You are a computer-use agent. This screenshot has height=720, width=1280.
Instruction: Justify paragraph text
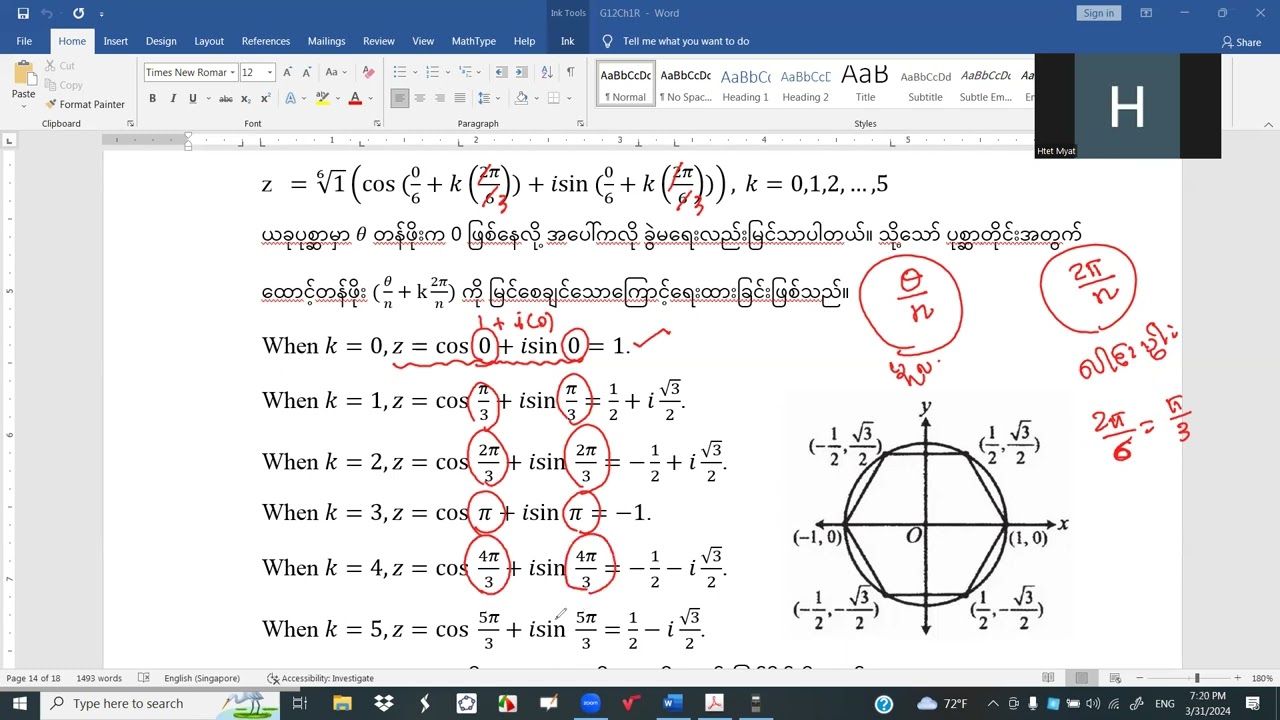point(460,98)
